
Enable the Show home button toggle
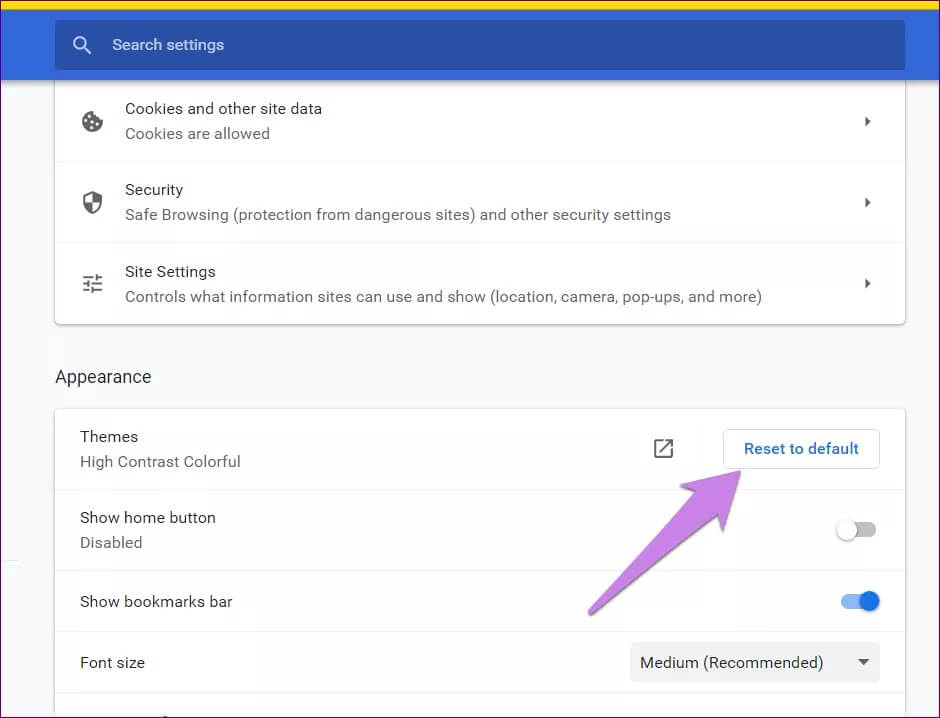(856, 530)
